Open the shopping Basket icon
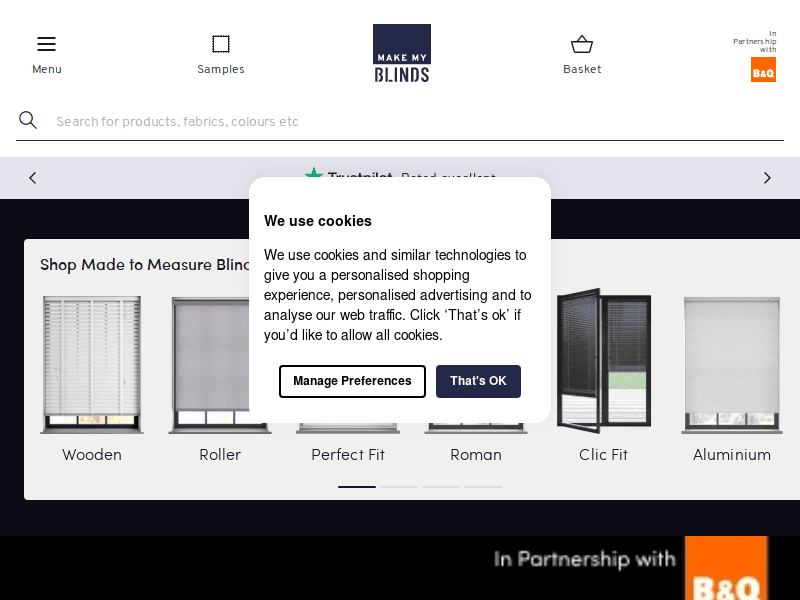 point(582,44)
